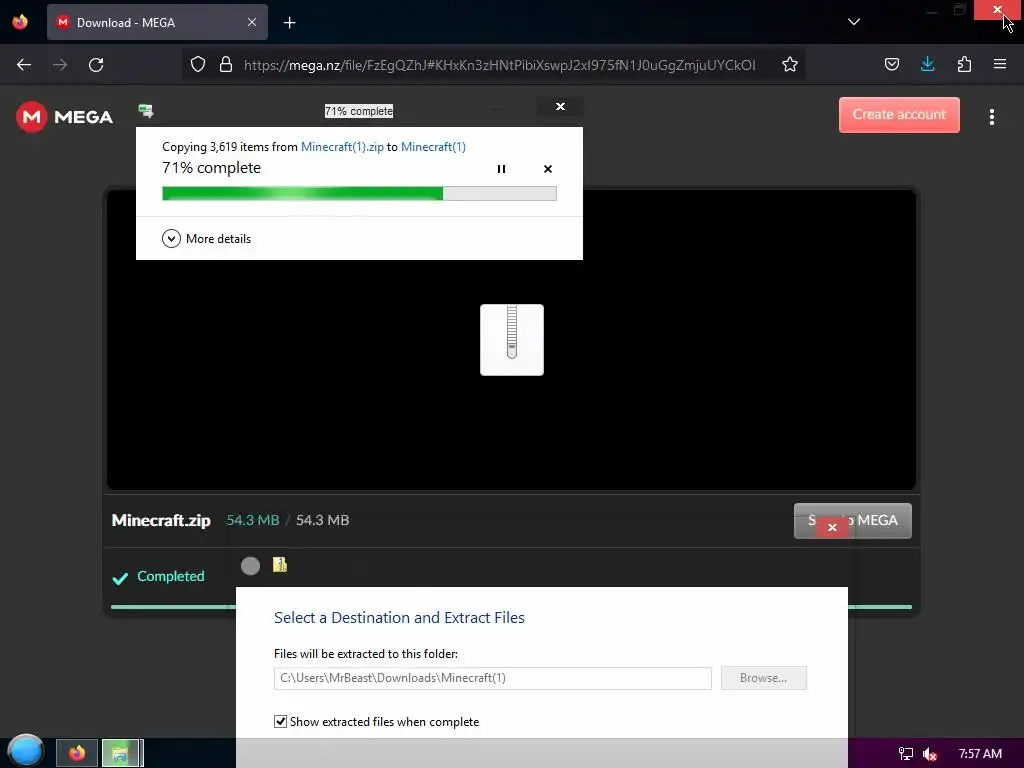The width and height of the screenshot is (1024, 768).
Task: Cancel the copy with the X beside pause
Action: tap(547, 169)
